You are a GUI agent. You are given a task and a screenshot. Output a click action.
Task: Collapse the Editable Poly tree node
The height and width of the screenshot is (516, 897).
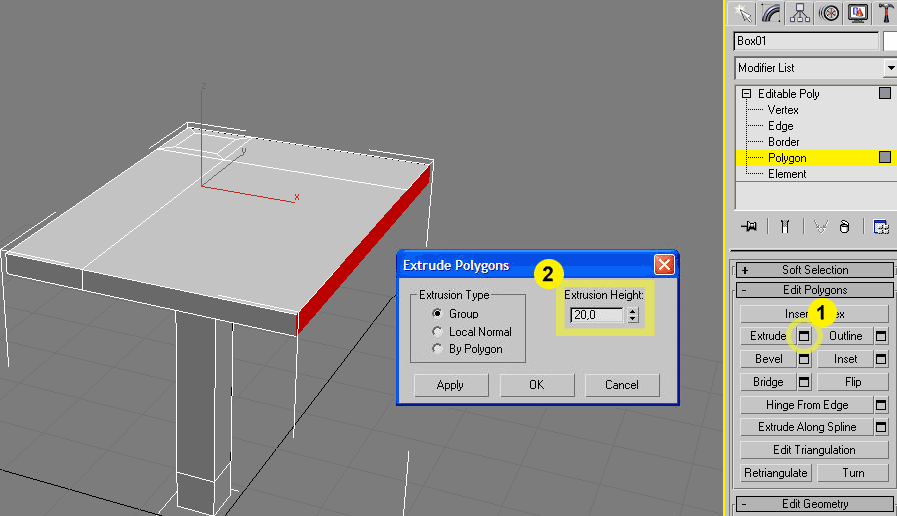(746, 94)
